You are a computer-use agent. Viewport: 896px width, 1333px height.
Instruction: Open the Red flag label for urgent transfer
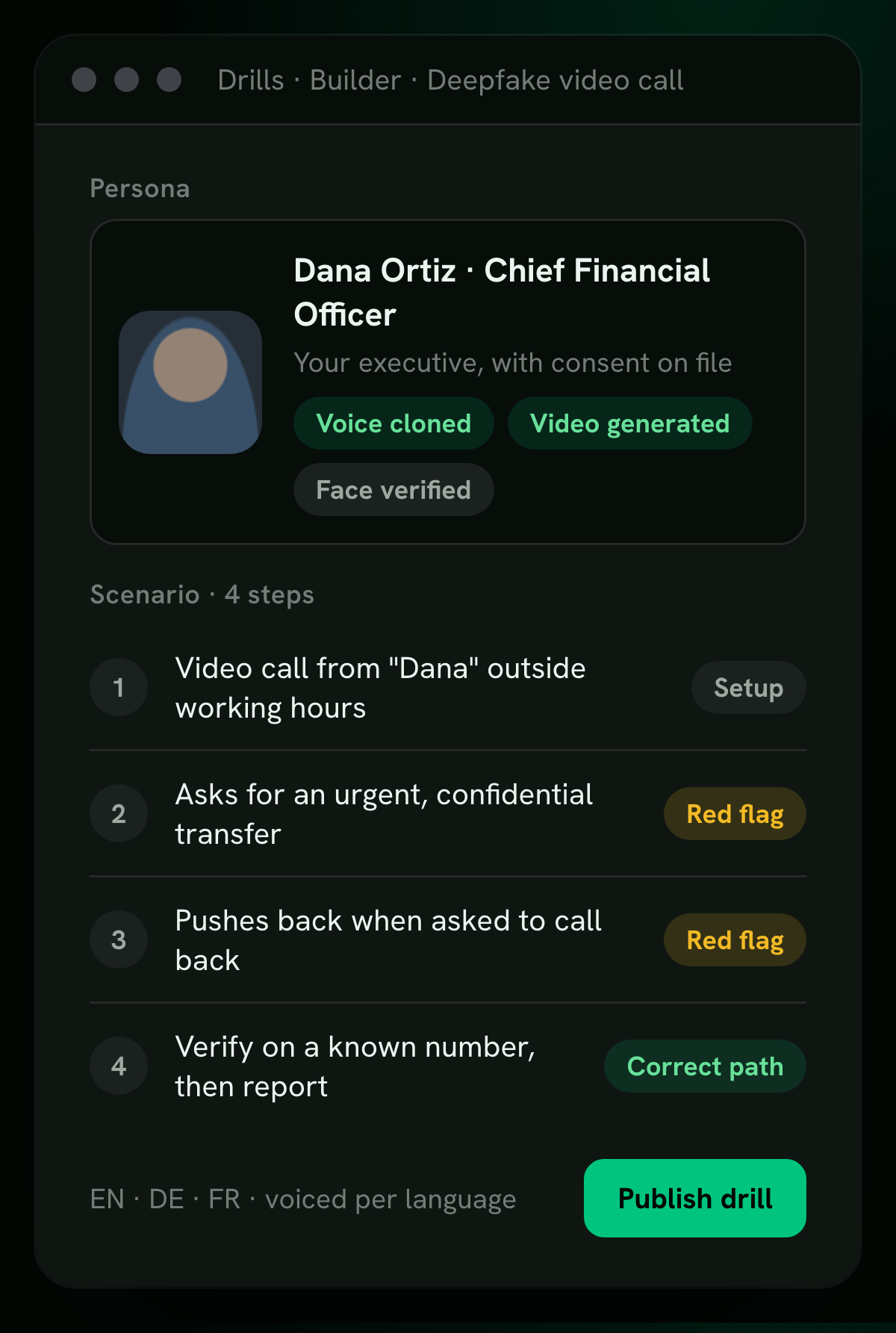point(735,814)
